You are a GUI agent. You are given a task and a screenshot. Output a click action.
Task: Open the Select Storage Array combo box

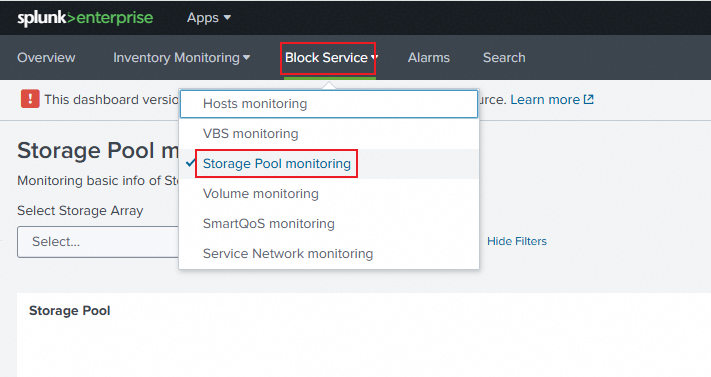click(x=98, y=242)
